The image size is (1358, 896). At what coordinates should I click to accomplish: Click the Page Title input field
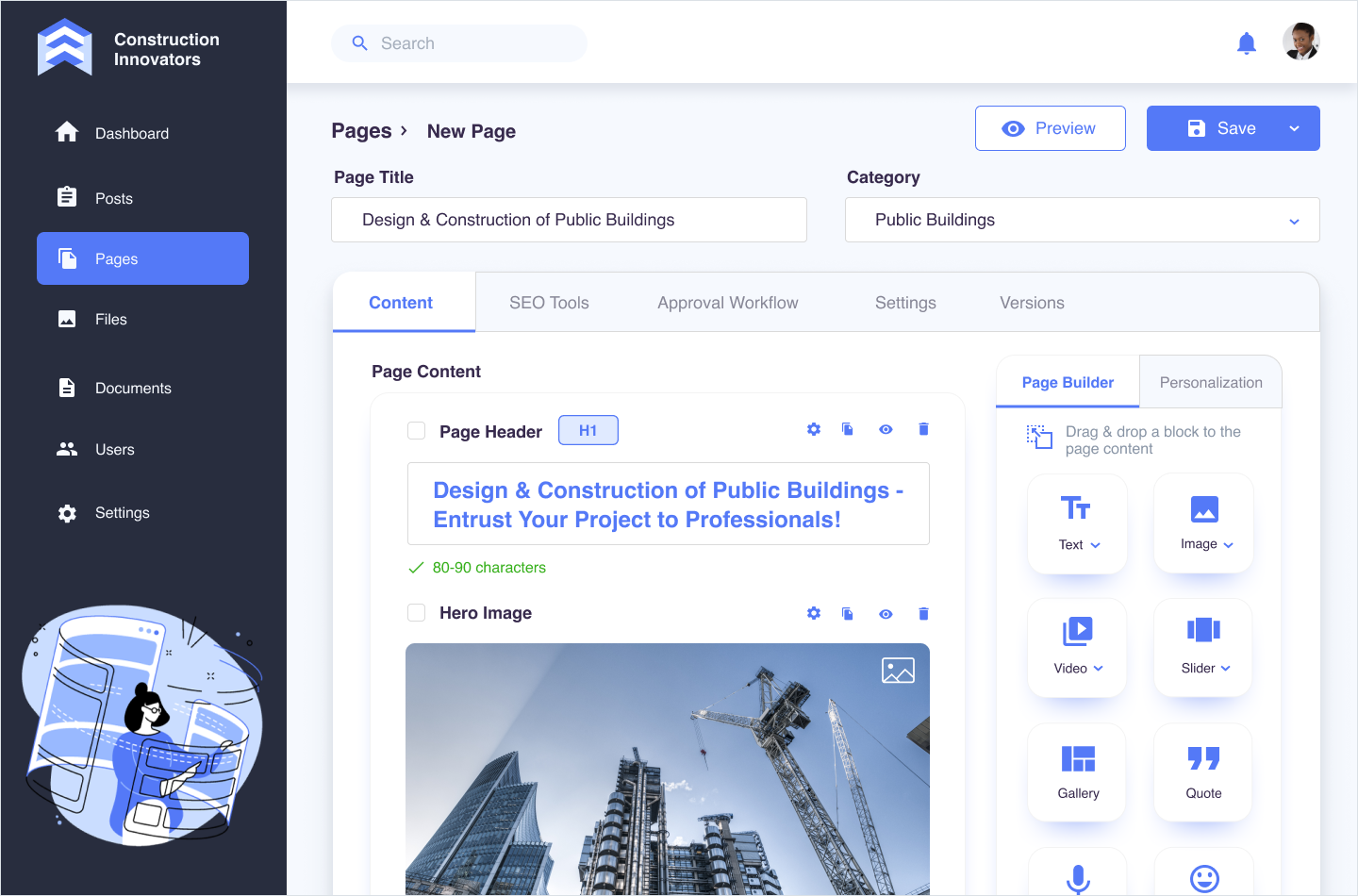tap(569, 220)
